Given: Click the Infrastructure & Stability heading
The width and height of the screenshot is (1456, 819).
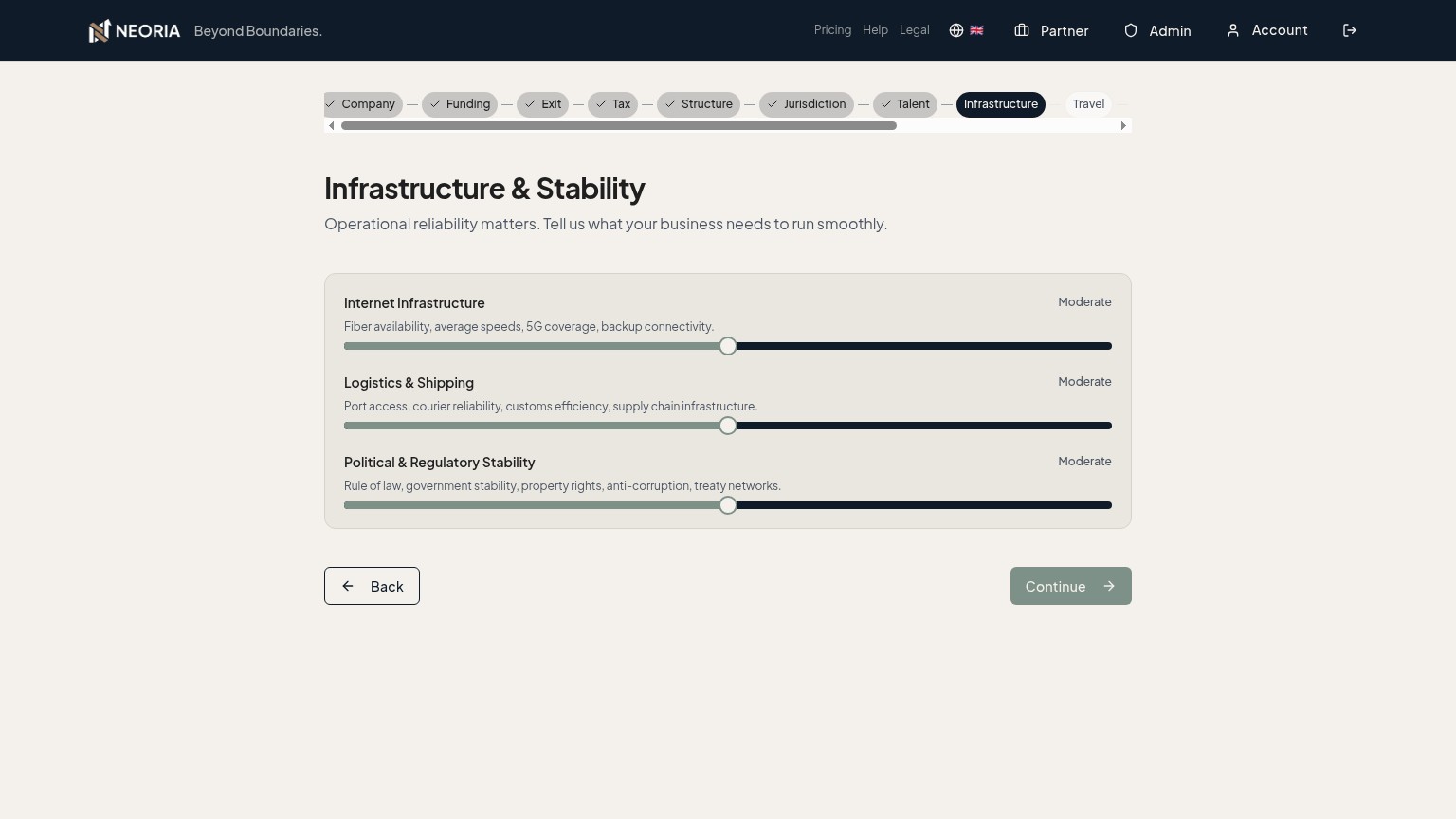Looking at the screenshot, I should 484,189.
